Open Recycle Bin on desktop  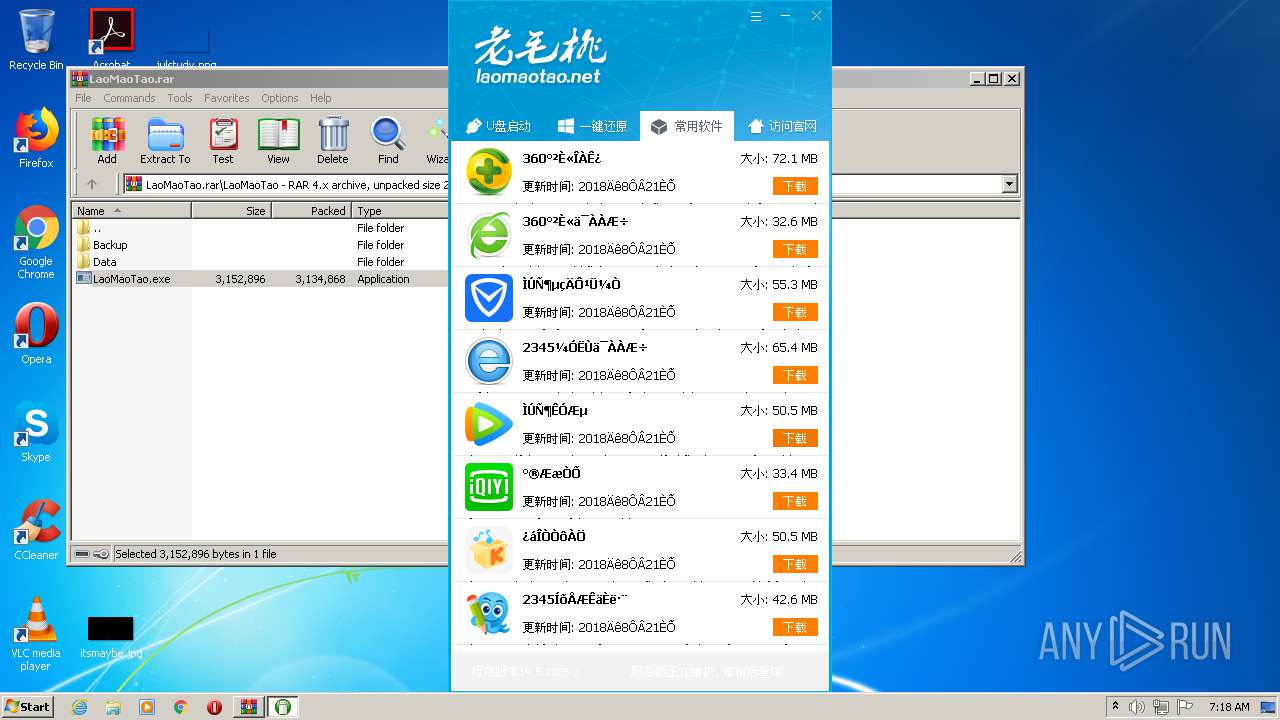tap(36, 40)
